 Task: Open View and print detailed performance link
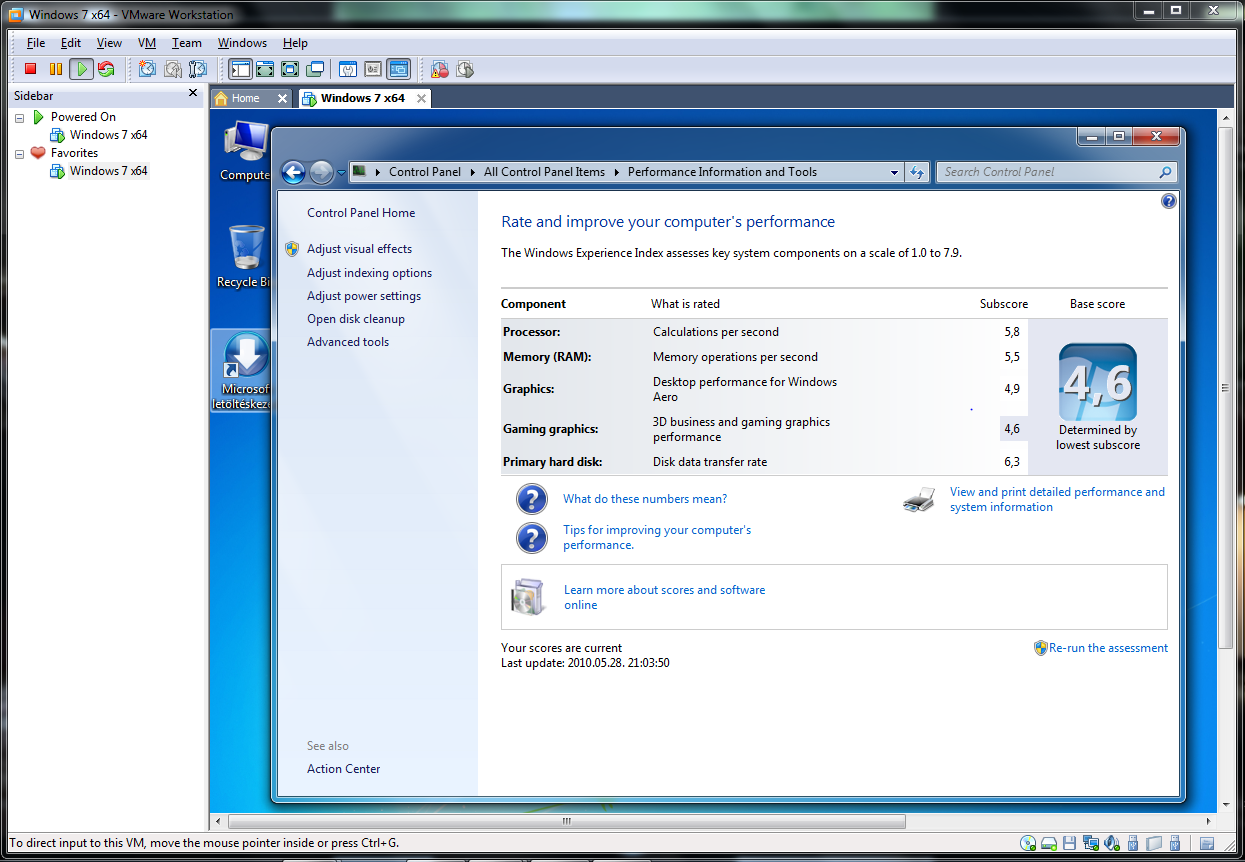click(x=1057, y=499)
